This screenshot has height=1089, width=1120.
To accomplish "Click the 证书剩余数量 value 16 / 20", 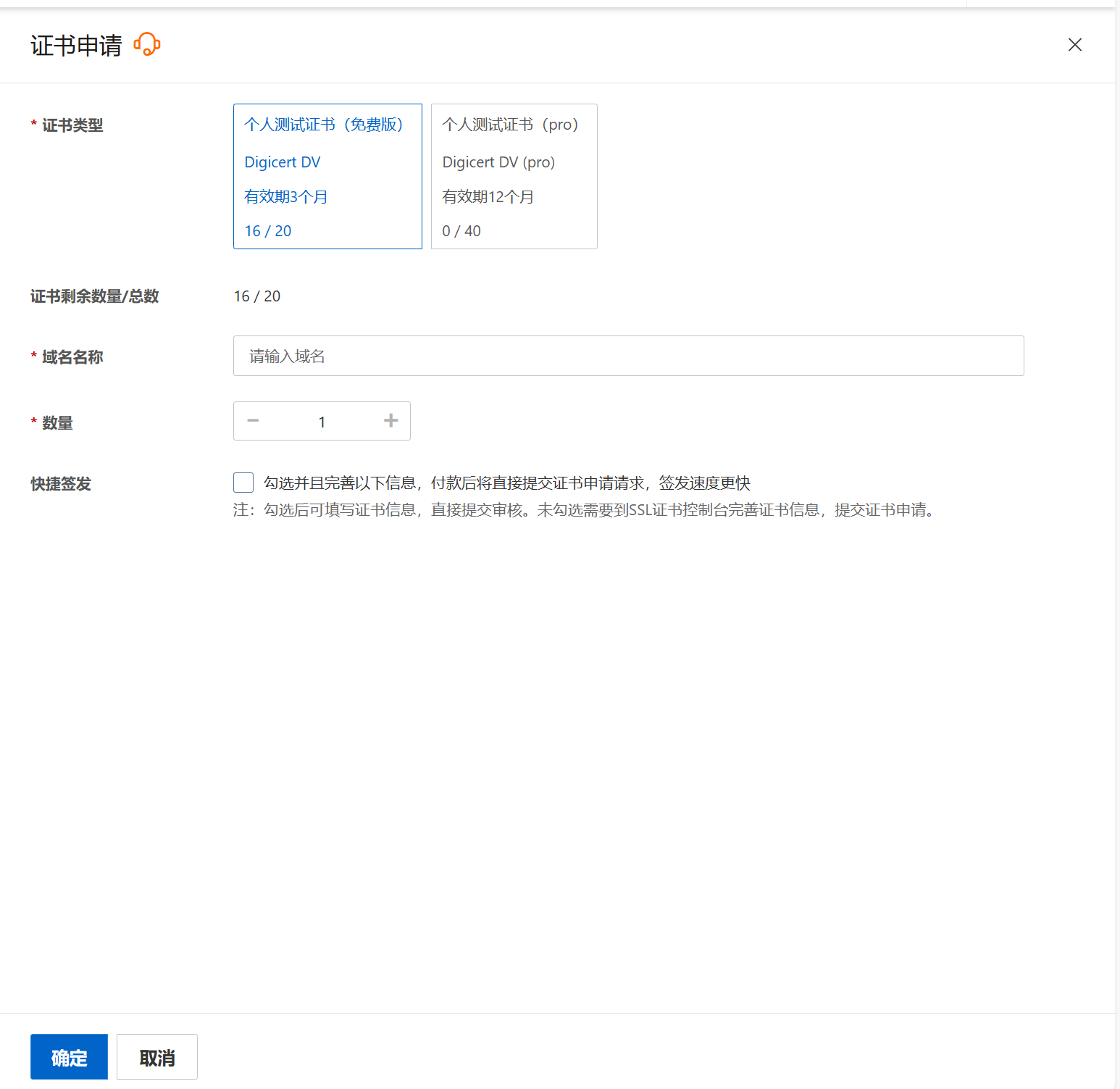I will (x=257, y=296).
